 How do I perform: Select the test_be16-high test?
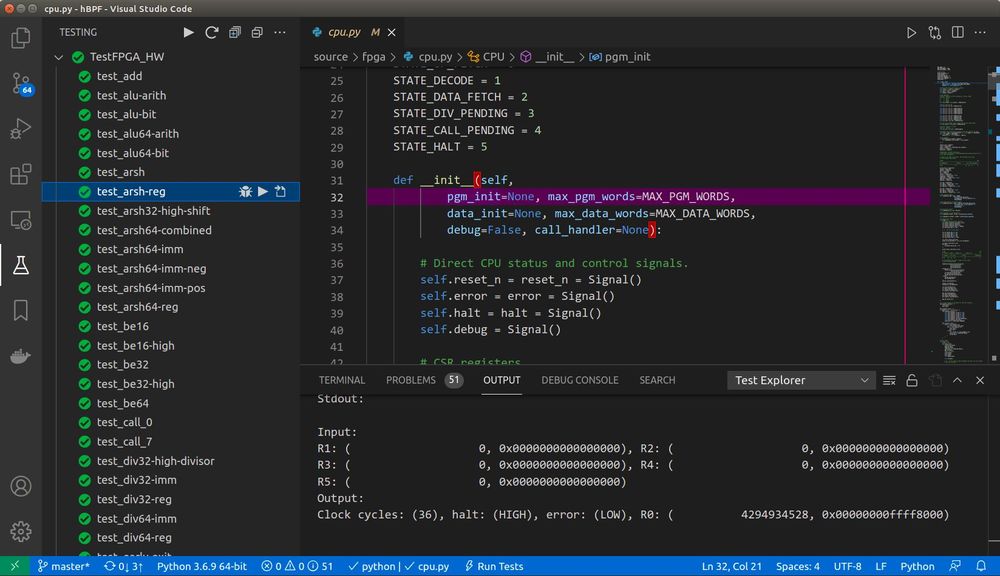point(135,345)
